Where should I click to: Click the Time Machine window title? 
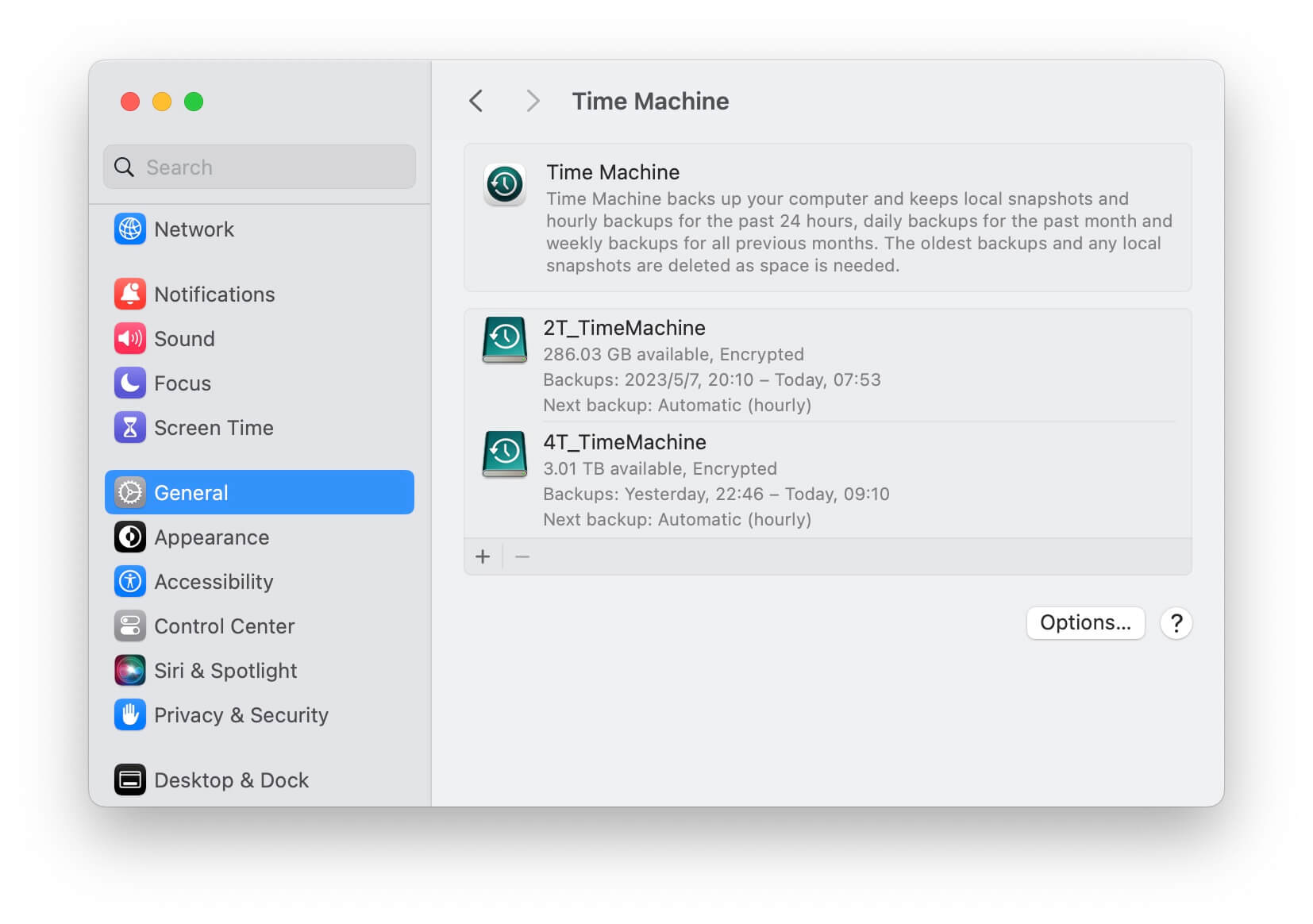[650, 102]
